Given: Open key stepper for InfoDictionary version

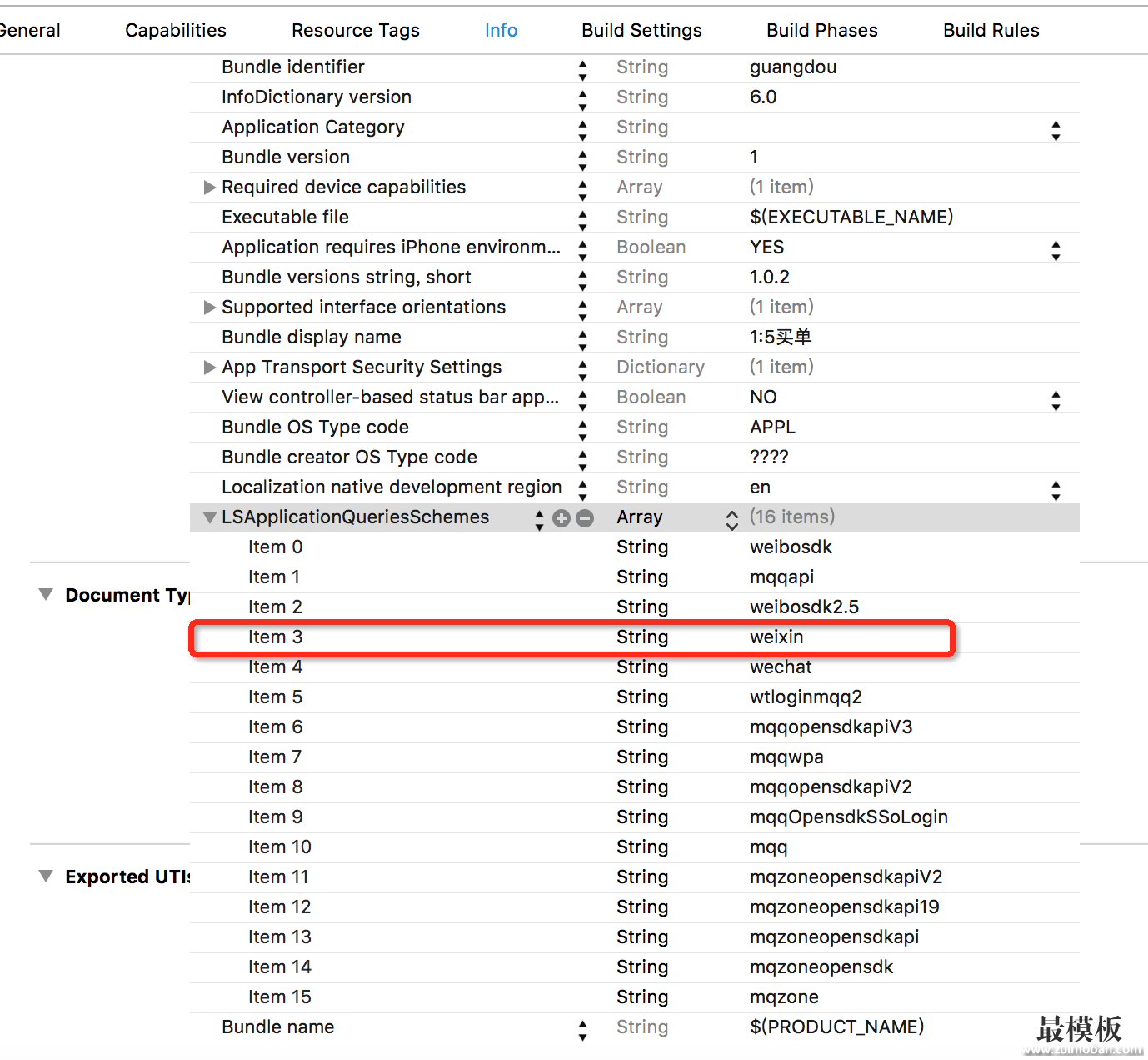Looking at the screenshot, I should [x=582, y=100].
